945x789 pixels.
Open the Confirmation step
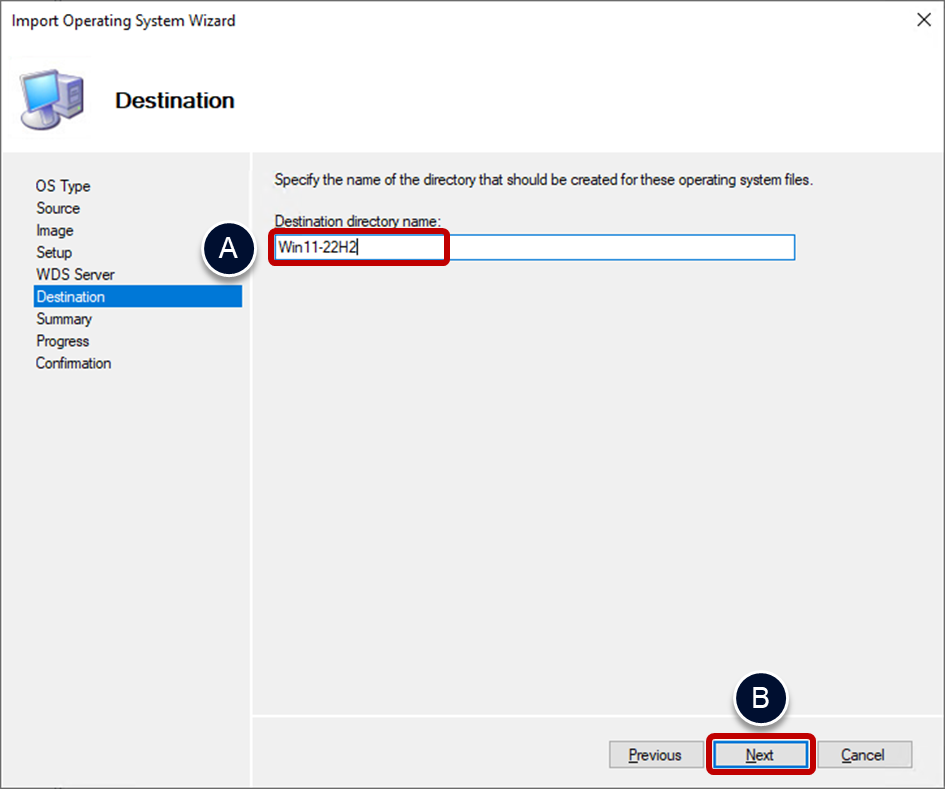[73, 363]
